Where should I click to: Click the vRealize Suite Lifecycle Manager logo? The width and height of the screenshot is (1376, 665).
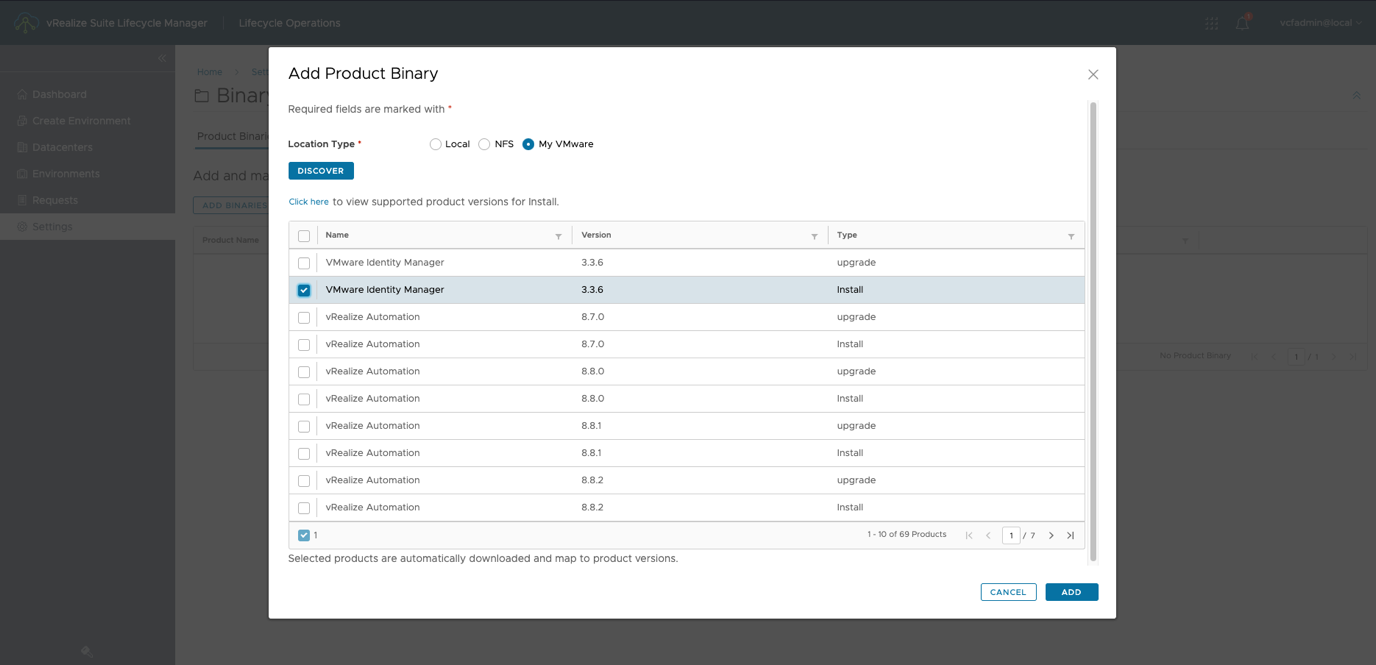[26, 22]
